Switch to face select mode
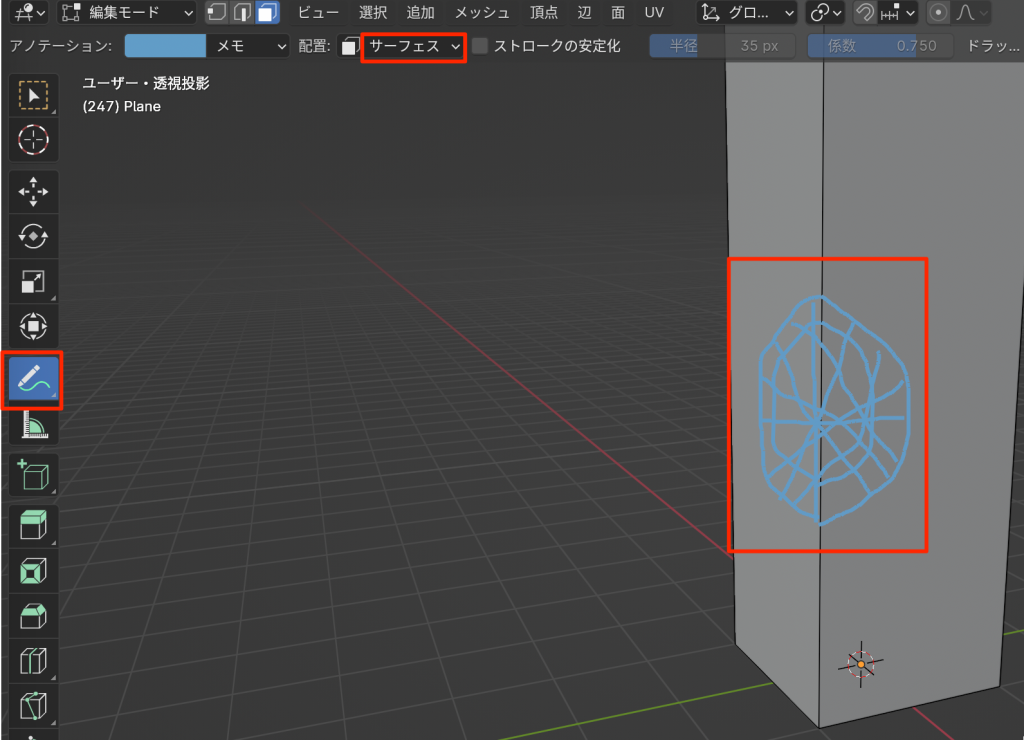Image resolution: width=1024 pixels, height=740 pixels. click(x=268, y=13)
